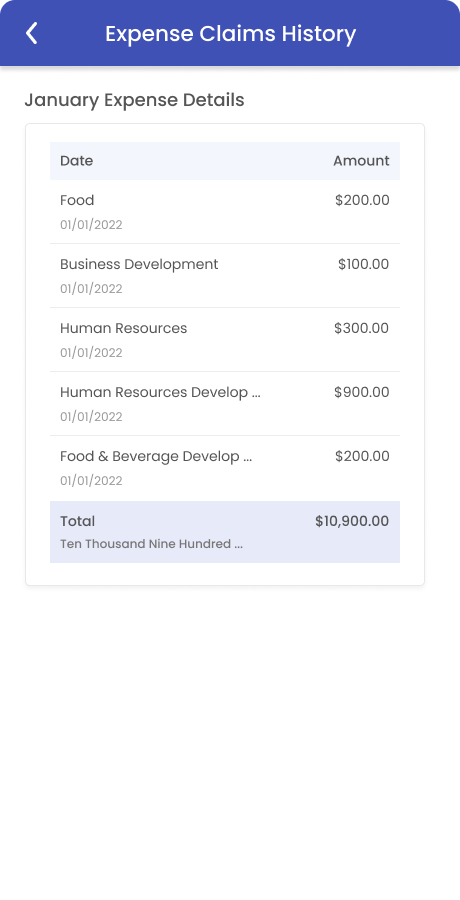Expand the truncated Human Resources Develop row
Viewport: 460px width, 900px height.
point(225,404)
